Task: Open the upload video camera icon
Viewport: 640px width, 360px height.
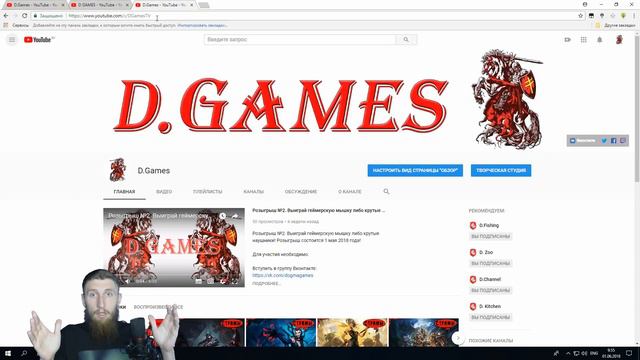Action: (x=567, y=40)
